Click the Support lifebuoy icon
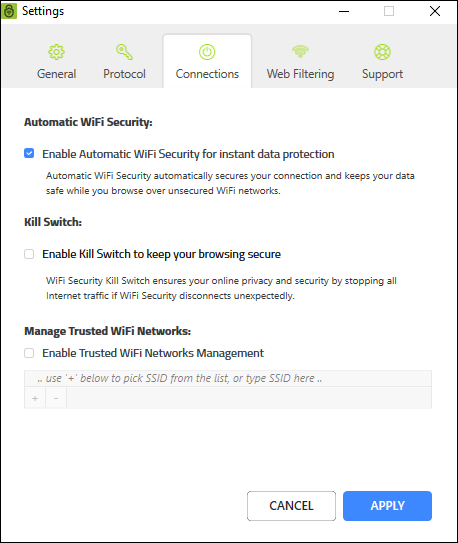This screenshot has width=458, height=543. pyautogui.click(x=383, y=52)
